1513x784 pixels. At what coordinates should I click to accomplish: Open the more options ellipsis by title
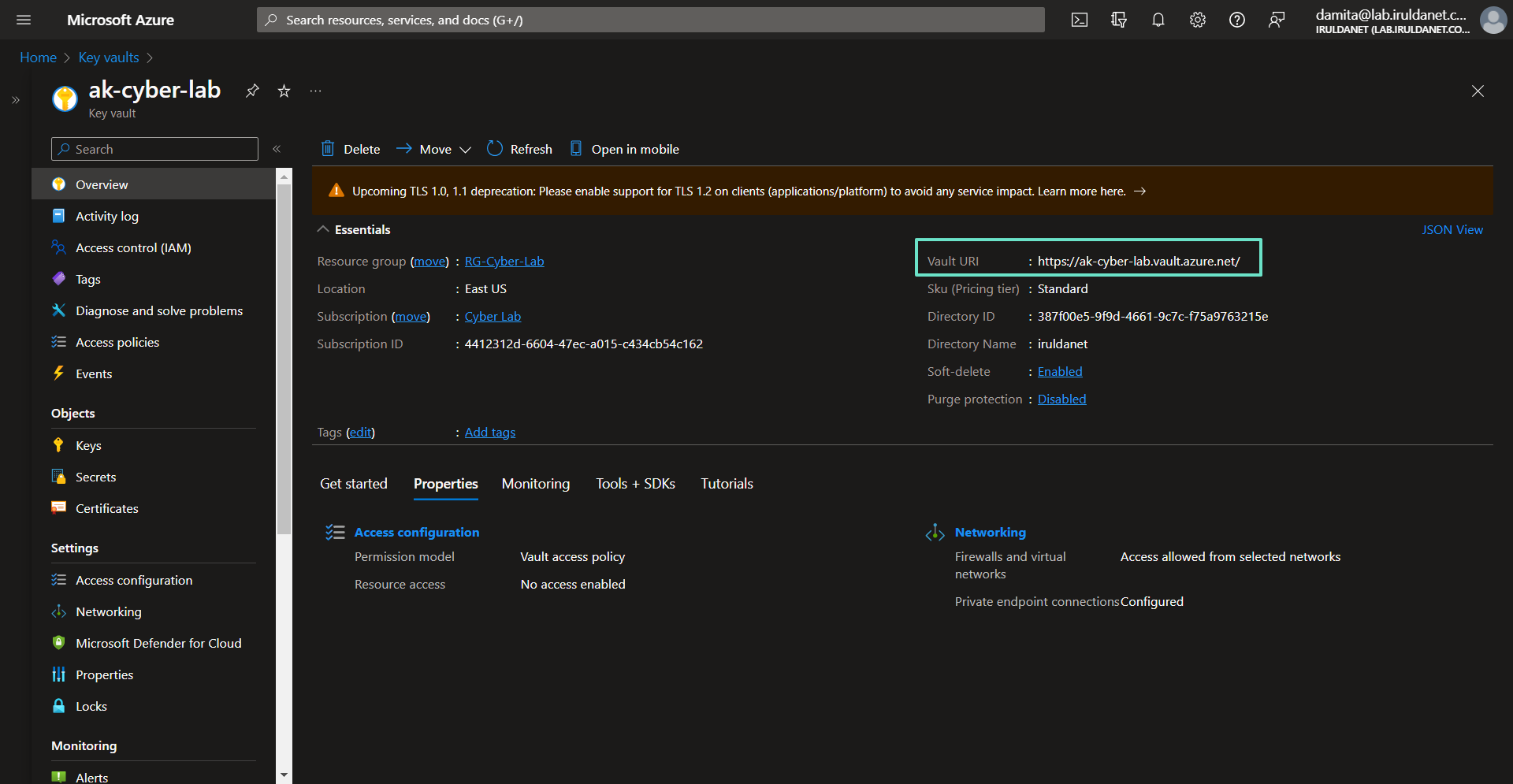[x=315, y=91]
